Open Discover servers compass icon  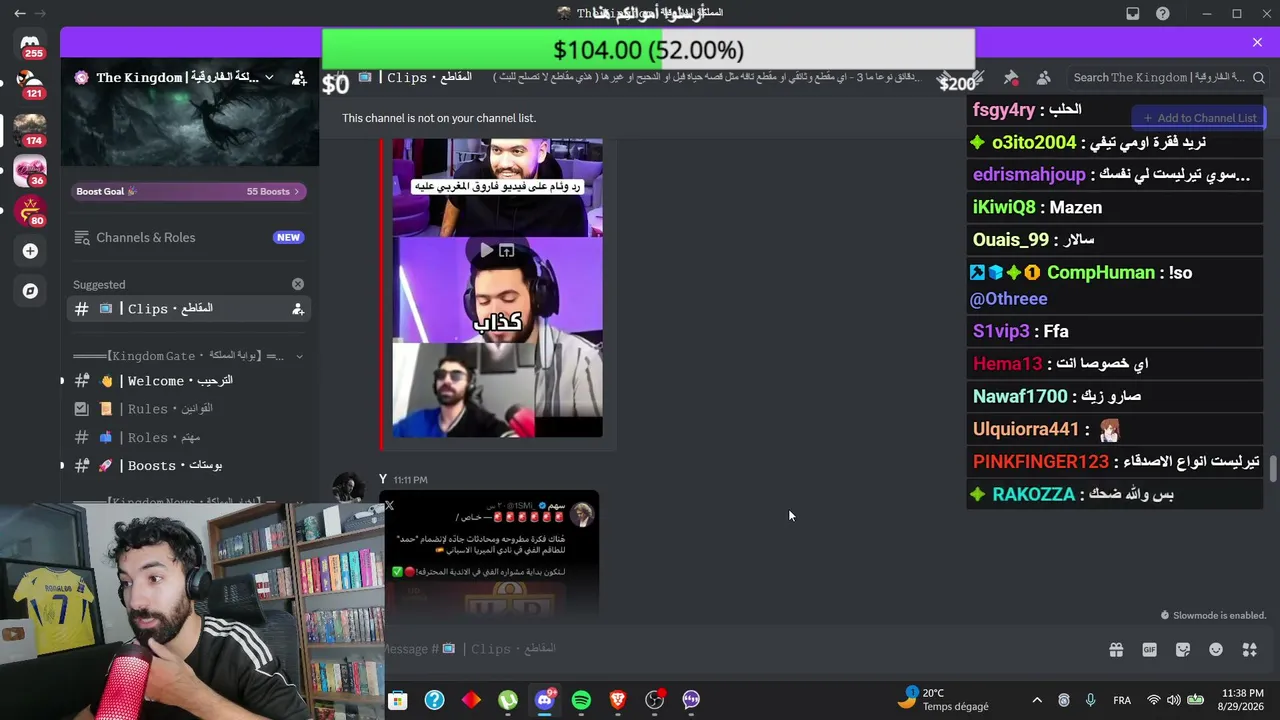coord(30,291)
